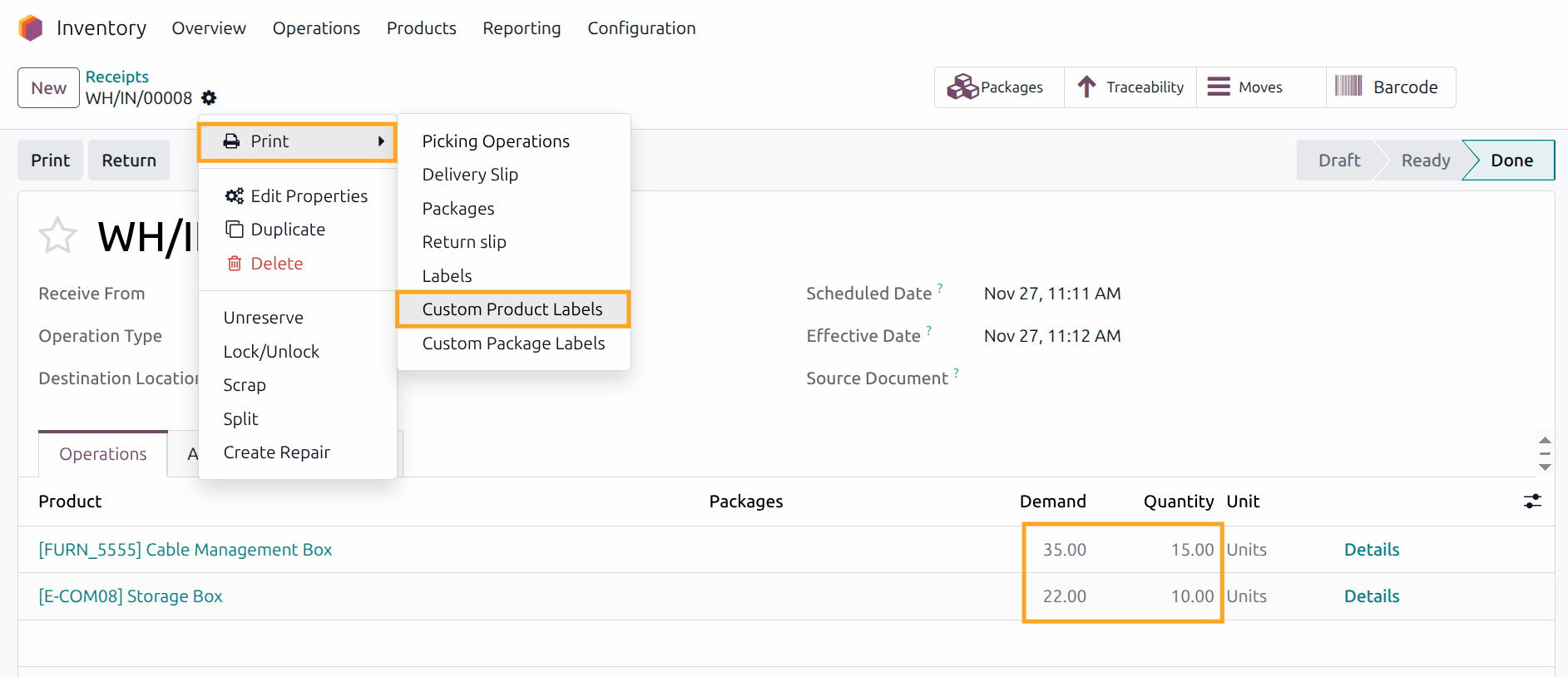Open Moves via the list icon
1568x677 pixels.
(x=1219, y=87)
